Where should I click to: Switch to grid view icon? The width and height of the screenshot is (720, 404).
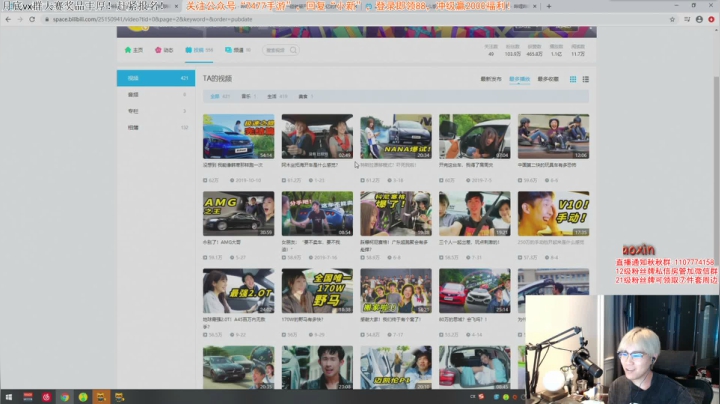tap(573, 79)
